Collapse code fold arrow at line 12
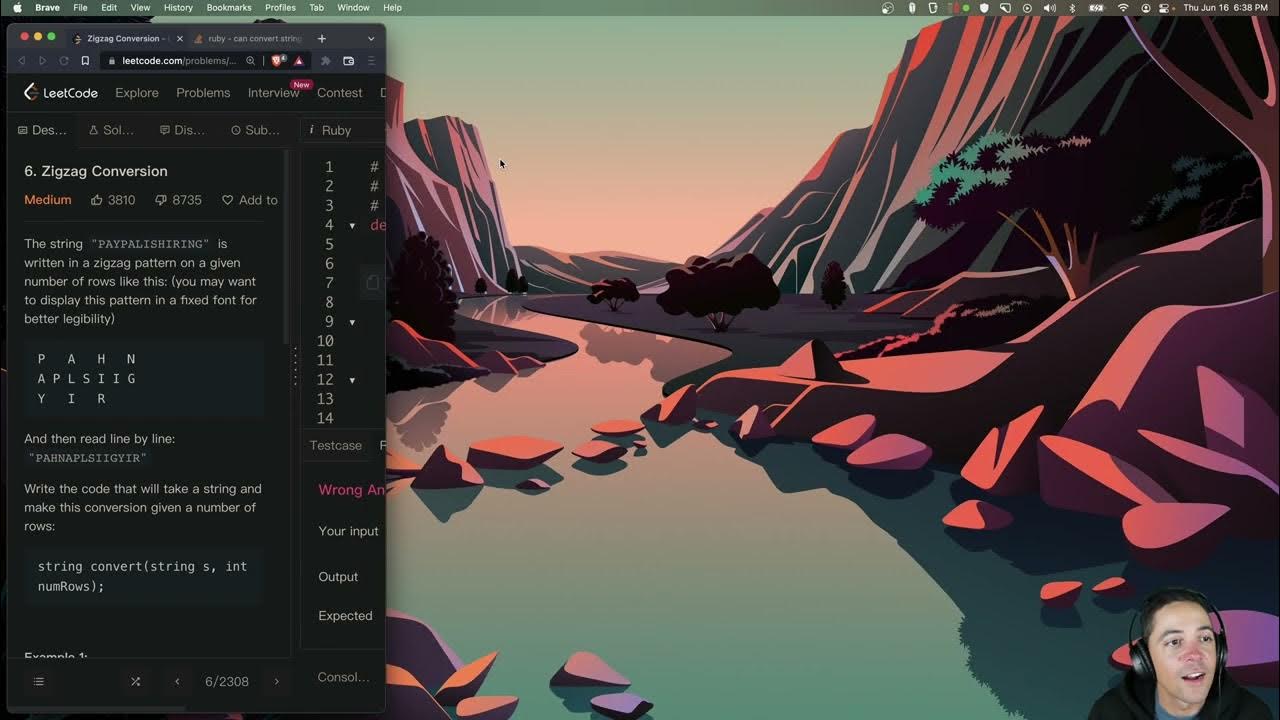The width and height of the screenshot is (1280, 720). (352, 381)
